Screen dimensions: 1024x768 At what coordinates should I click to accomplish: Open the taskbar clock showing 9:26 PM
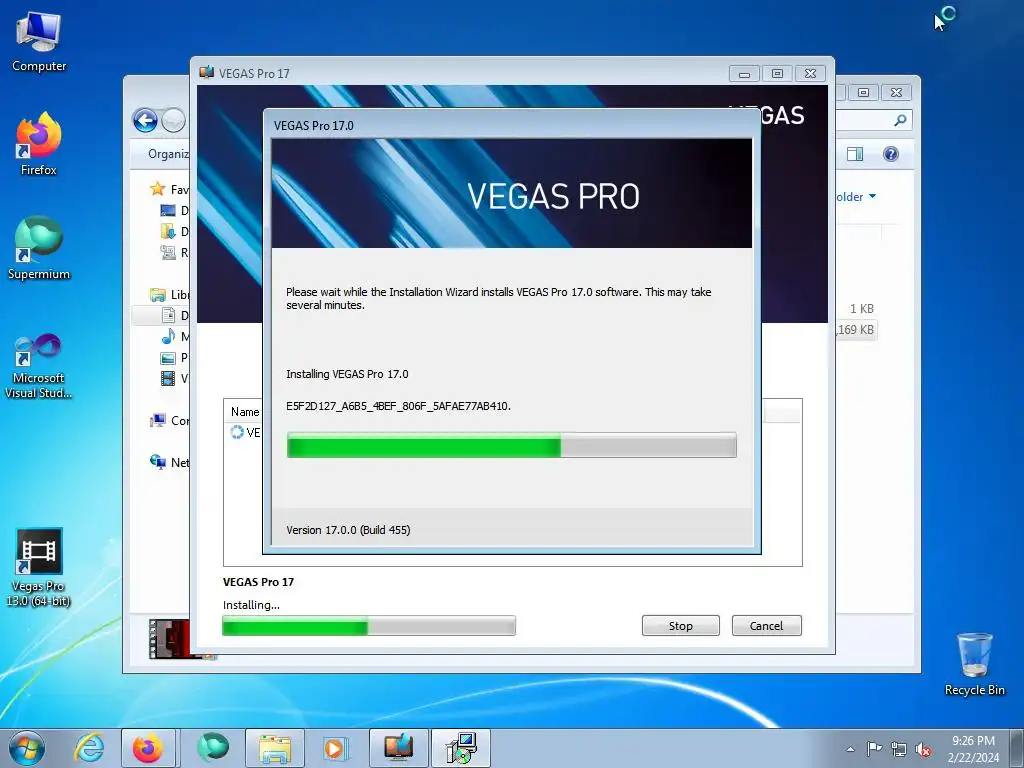pyautogui.click(x=973, y=749)
